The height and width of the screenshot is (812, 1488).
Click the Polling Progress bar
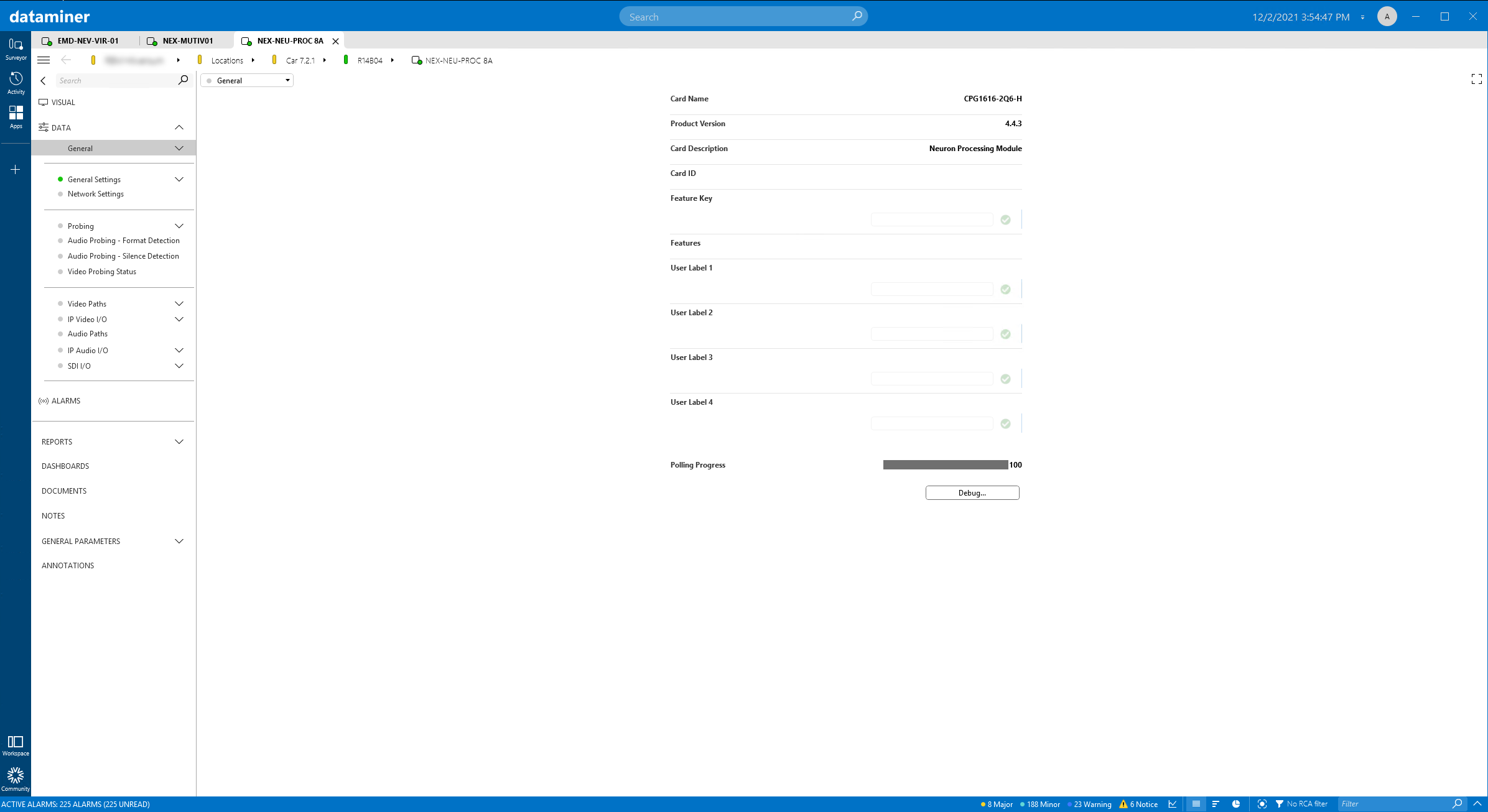(946, 465)
